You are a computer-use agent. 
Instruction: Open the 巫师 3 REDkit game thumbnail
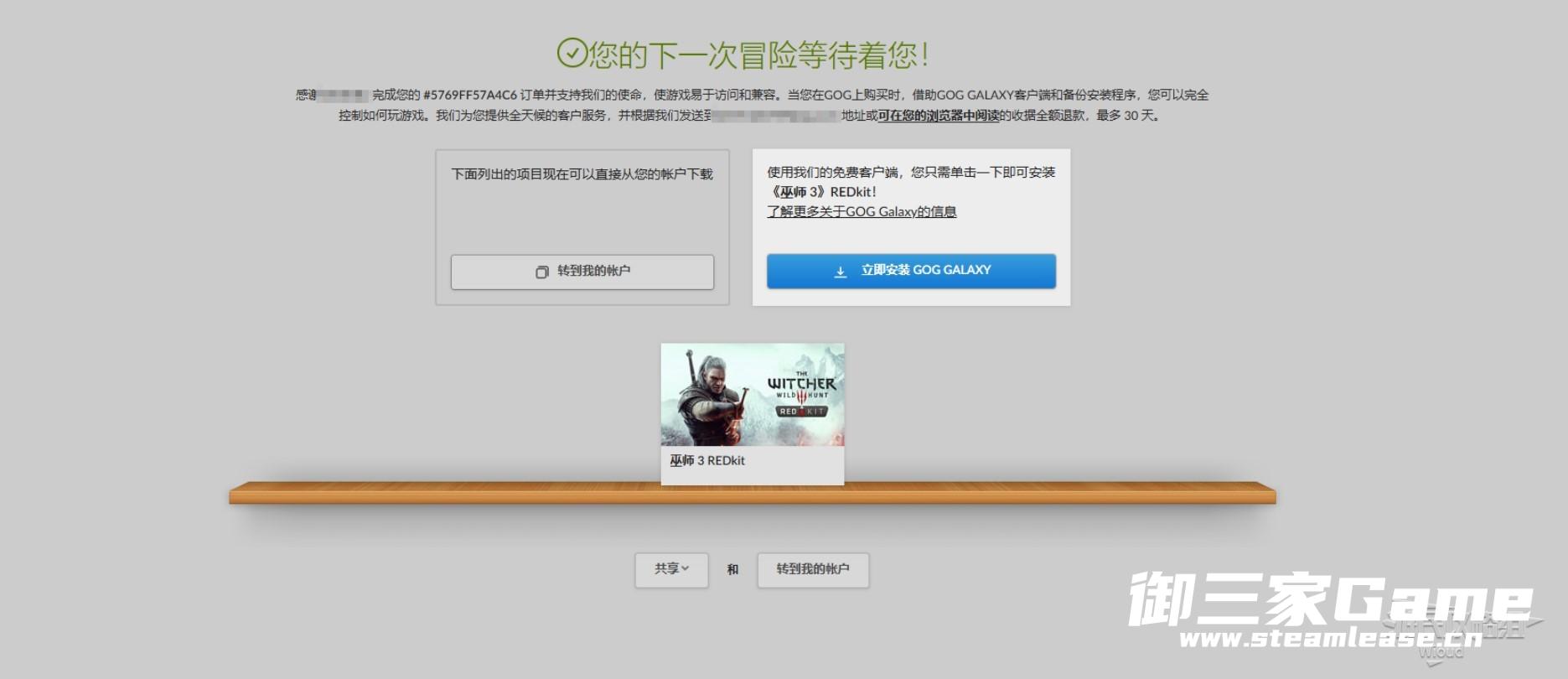pos(752,395)
